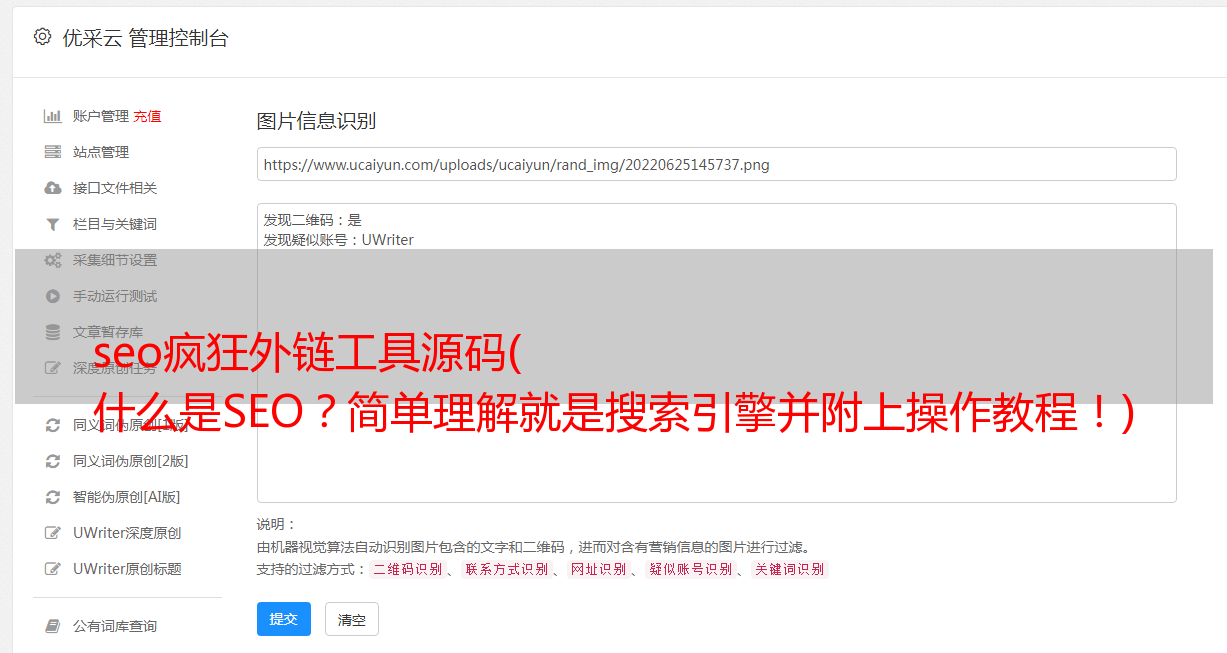Click the book icon for 公有词库查询

(x=53, y=626)
